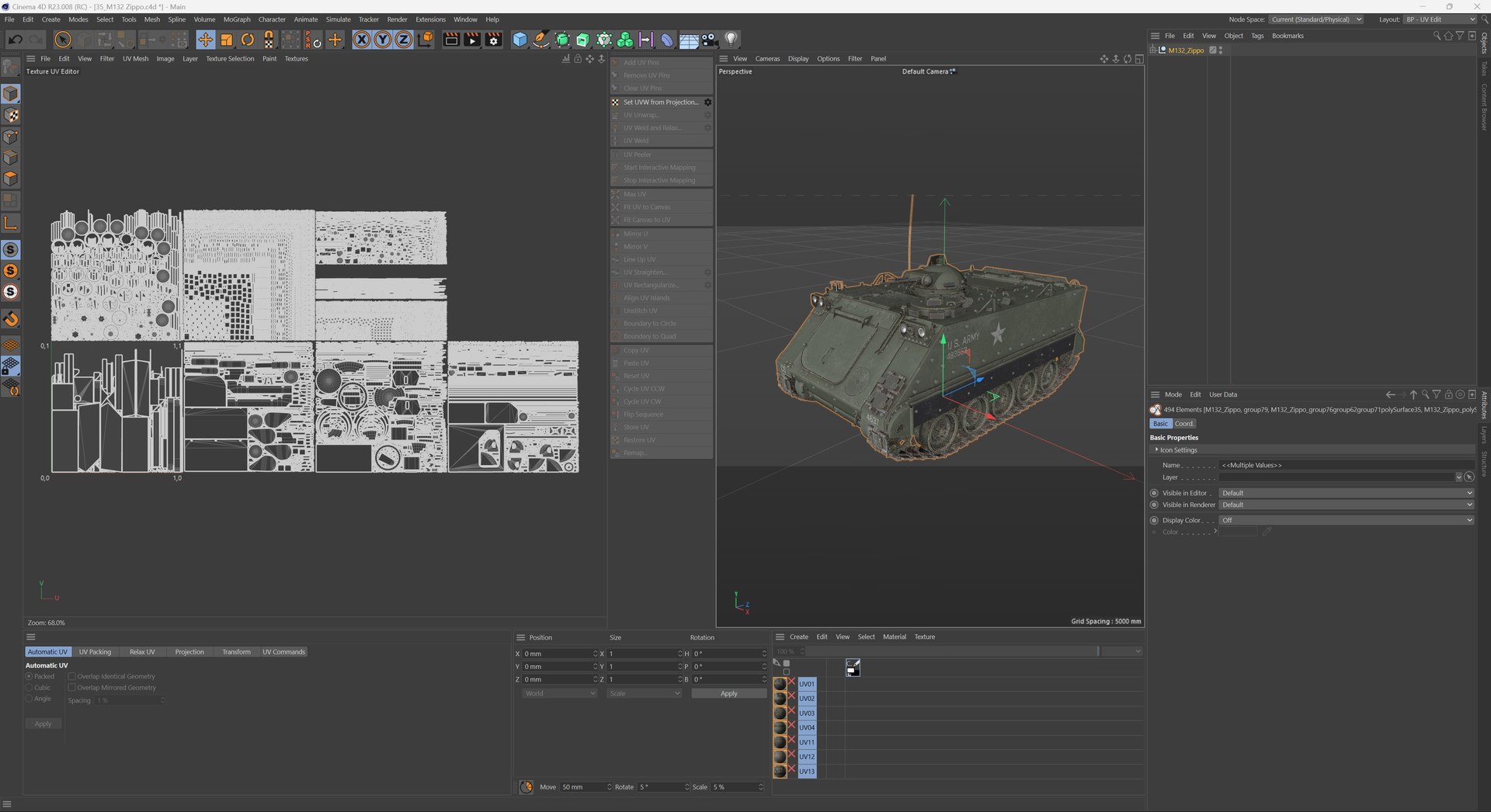Open the Cameras menu in viewport
1491x812 pixels.
tap(767, 59)
